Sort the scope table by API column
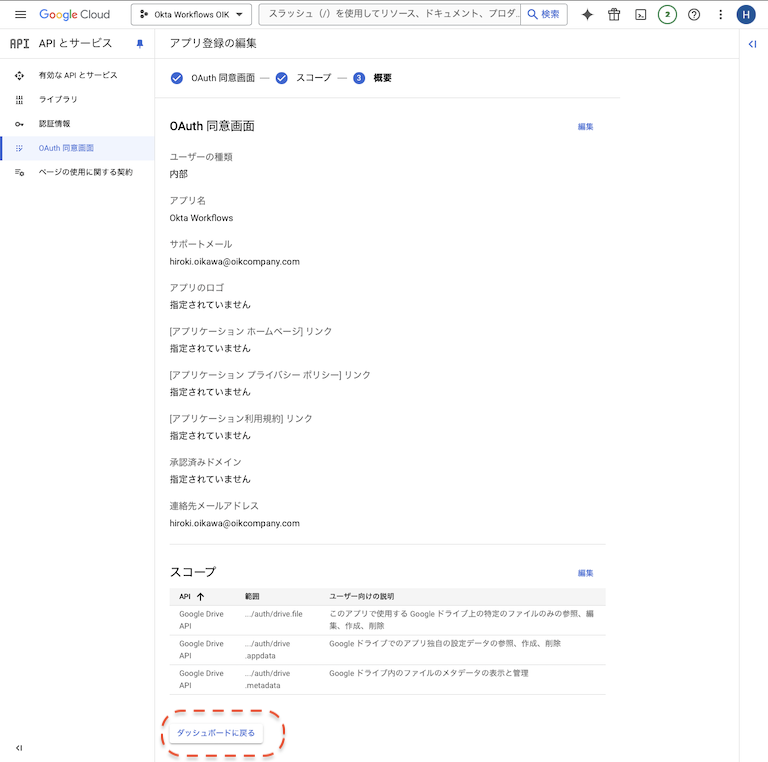Viewport: 768px width, 762px height. [x=192, y=597]
